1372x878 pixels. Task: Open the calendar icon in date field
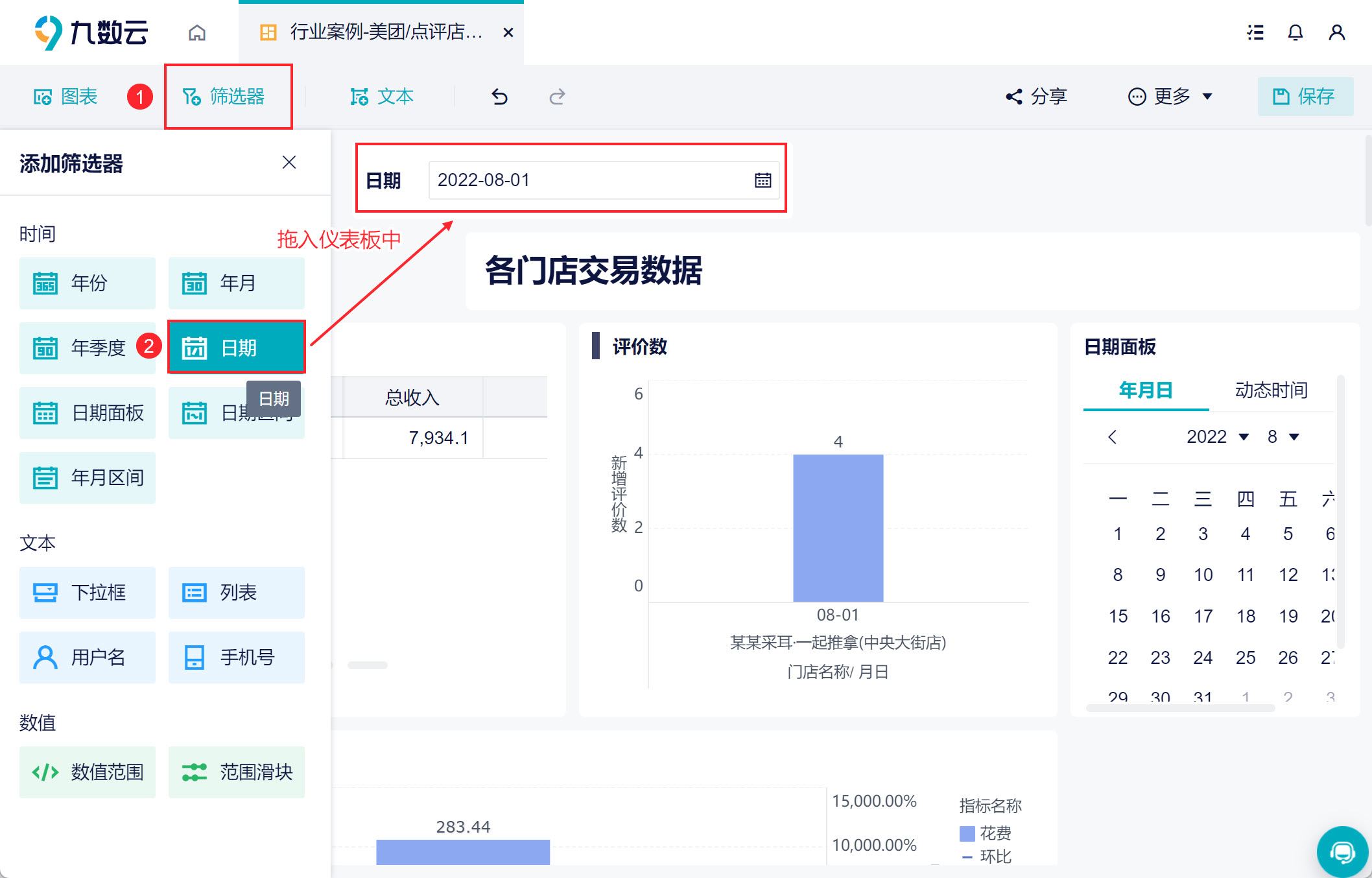pyautogui.click(x=763, y=180)
